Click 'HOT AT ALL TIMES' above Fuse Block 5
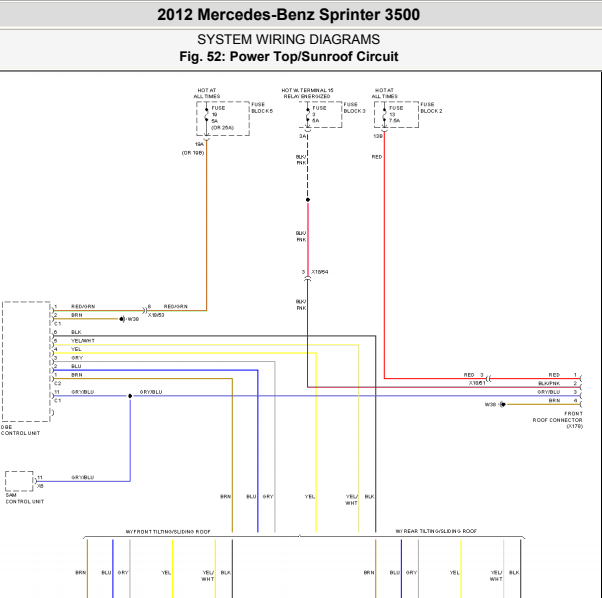This screenshot has height=598, width=602. (x=207, y=93)
